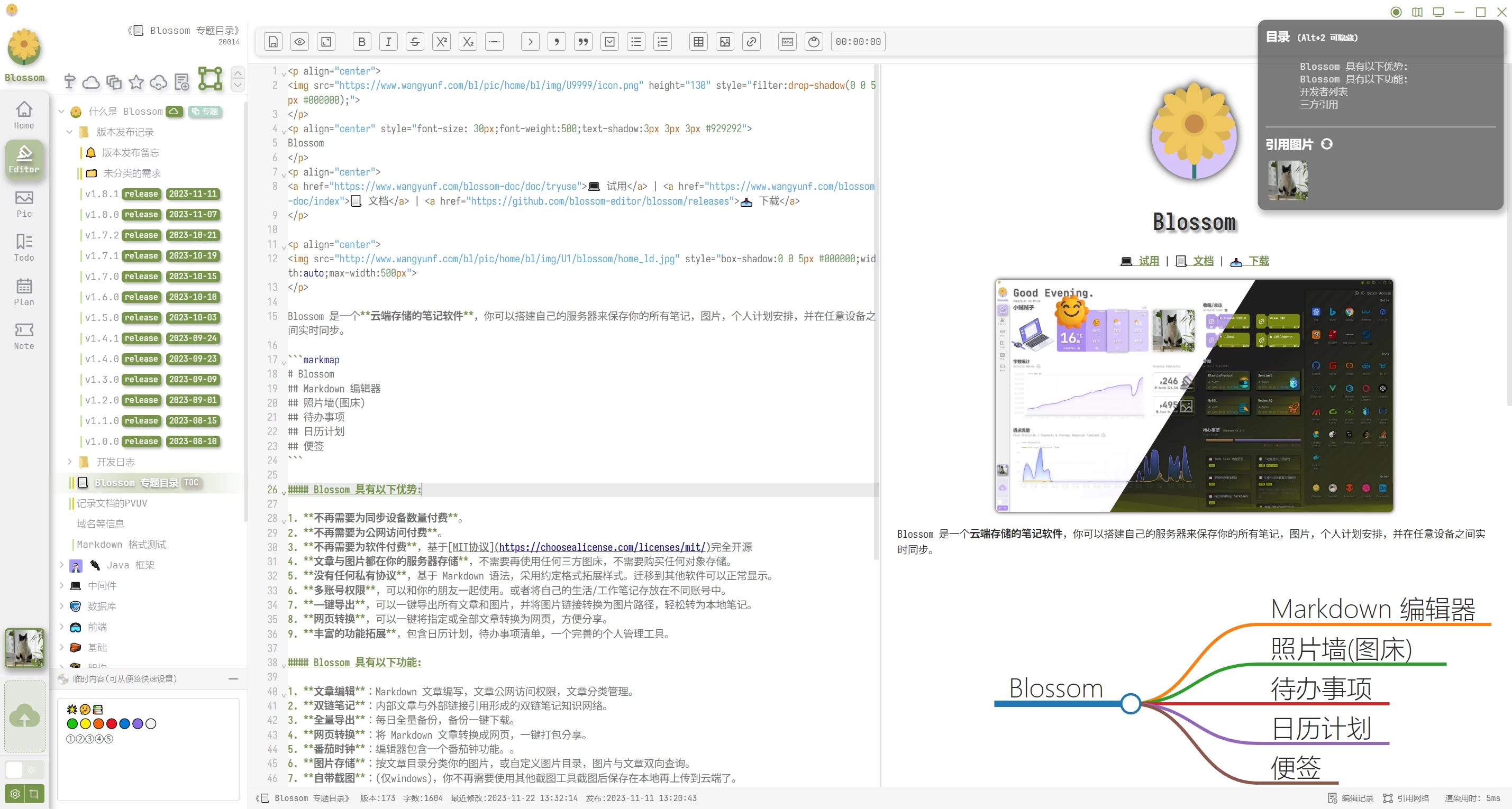Select the v1.8.1 release document
The width and height of the screenshot is (1512, 809).
pos(102,194)
